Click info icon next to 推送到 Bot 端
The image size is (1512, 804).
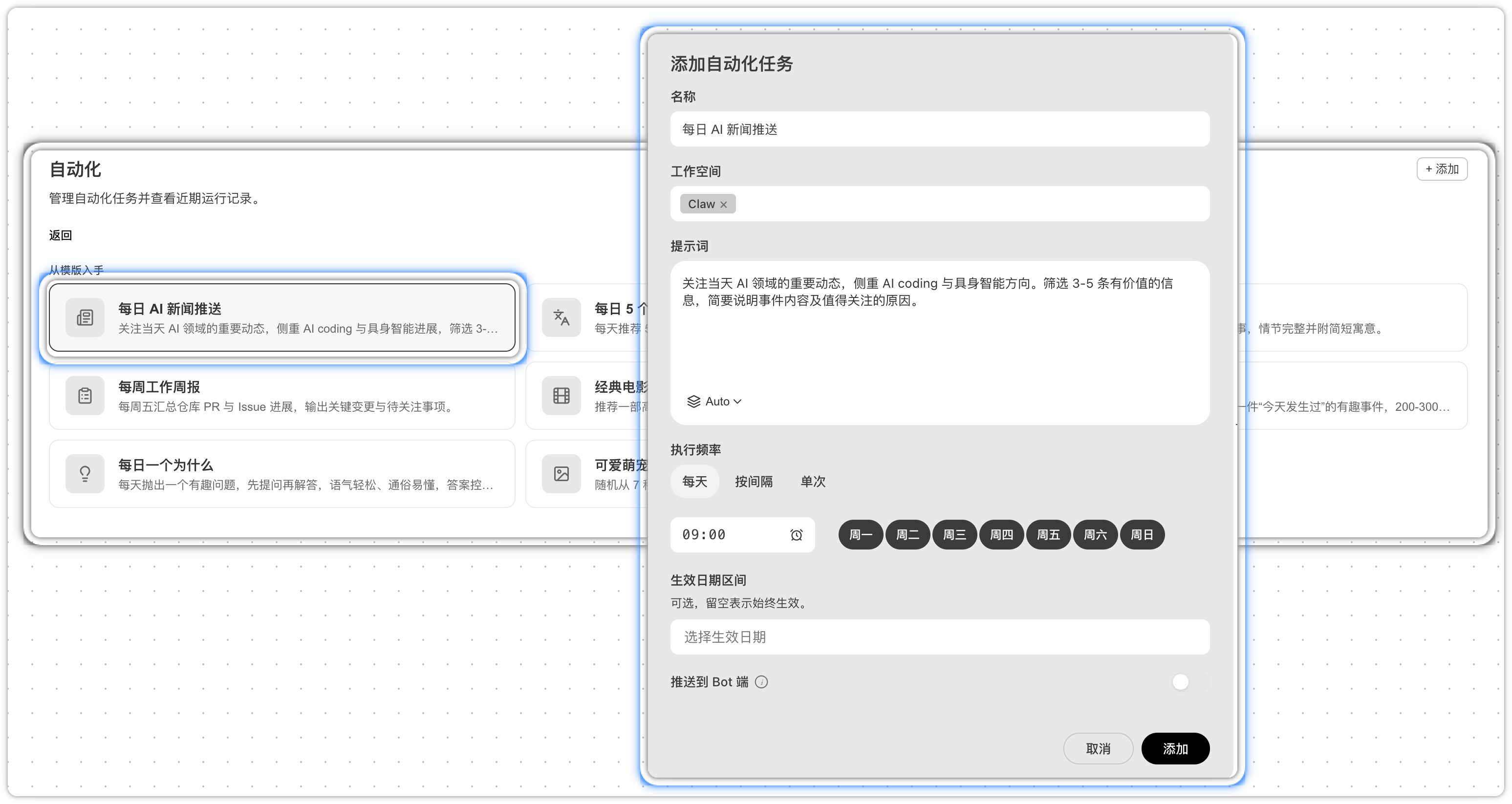(x=761, y=682)
